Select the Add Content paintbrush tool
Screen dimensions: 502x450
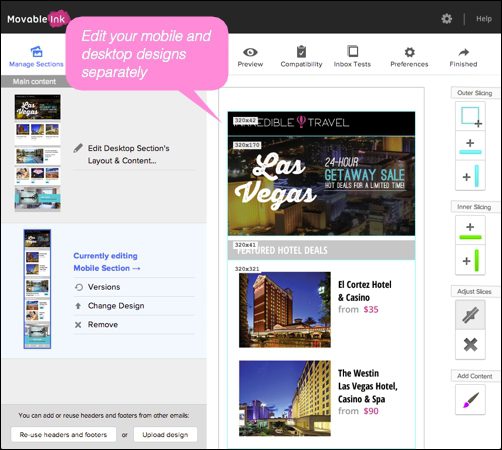pyautogui.click(x=470, y=400)
